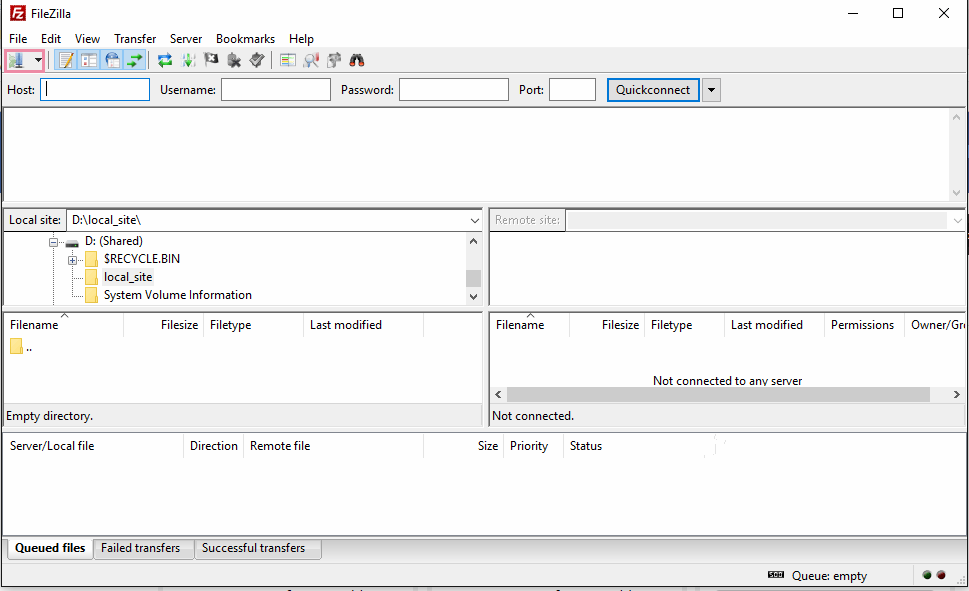Sort local files by Filetype column

(x=253, y=325)
